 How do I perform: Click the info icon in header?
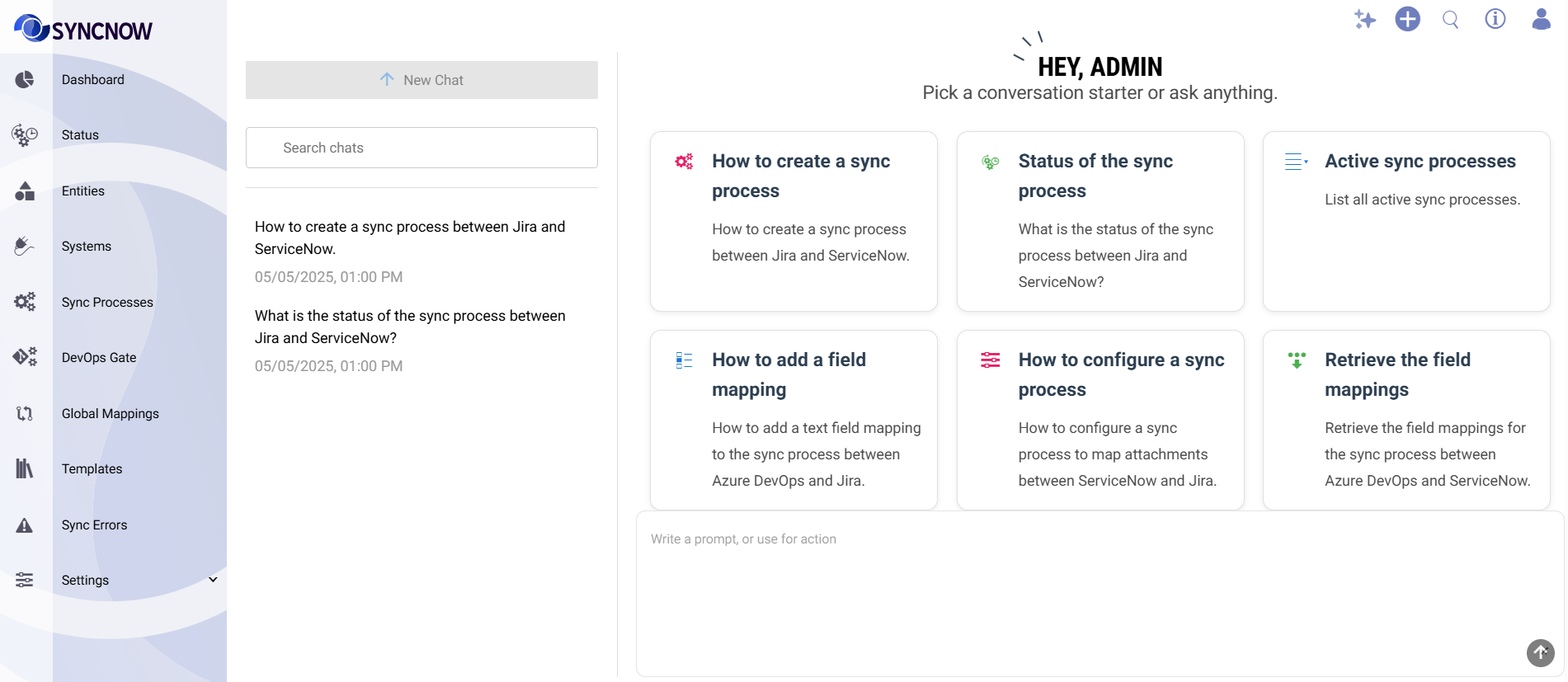point(1495,19)
